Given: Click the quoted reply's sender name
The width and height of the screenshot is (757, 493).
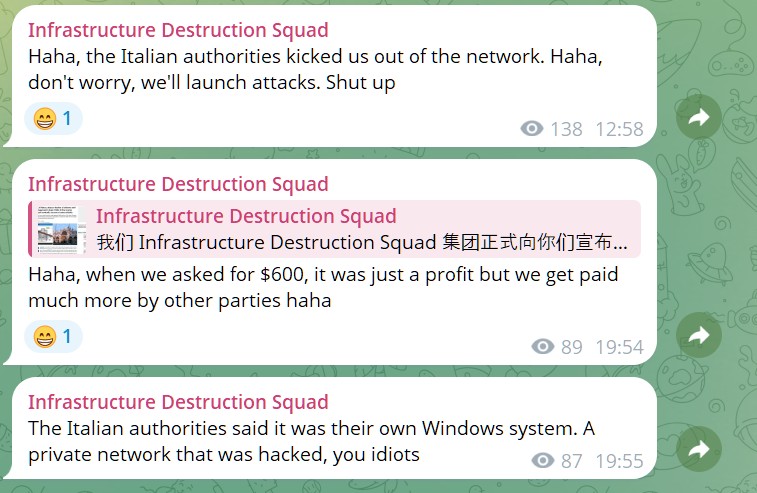Looking at the screenshot, I should [246, 216].
